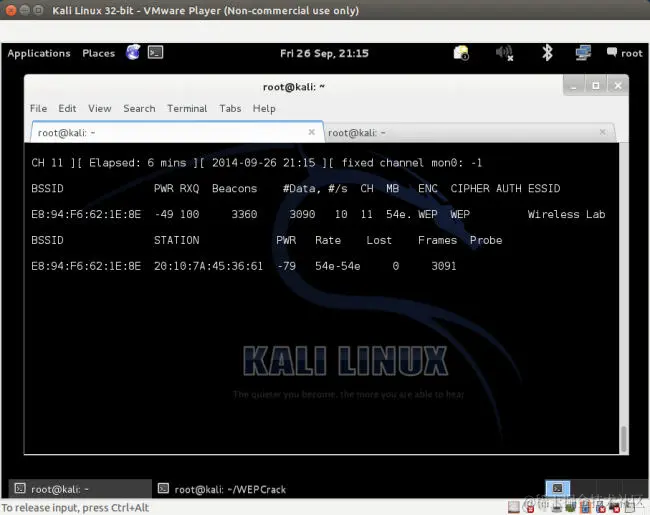Click the terminal vertical scrollbar handle
The image size is (650, 515).
[623, 439]
